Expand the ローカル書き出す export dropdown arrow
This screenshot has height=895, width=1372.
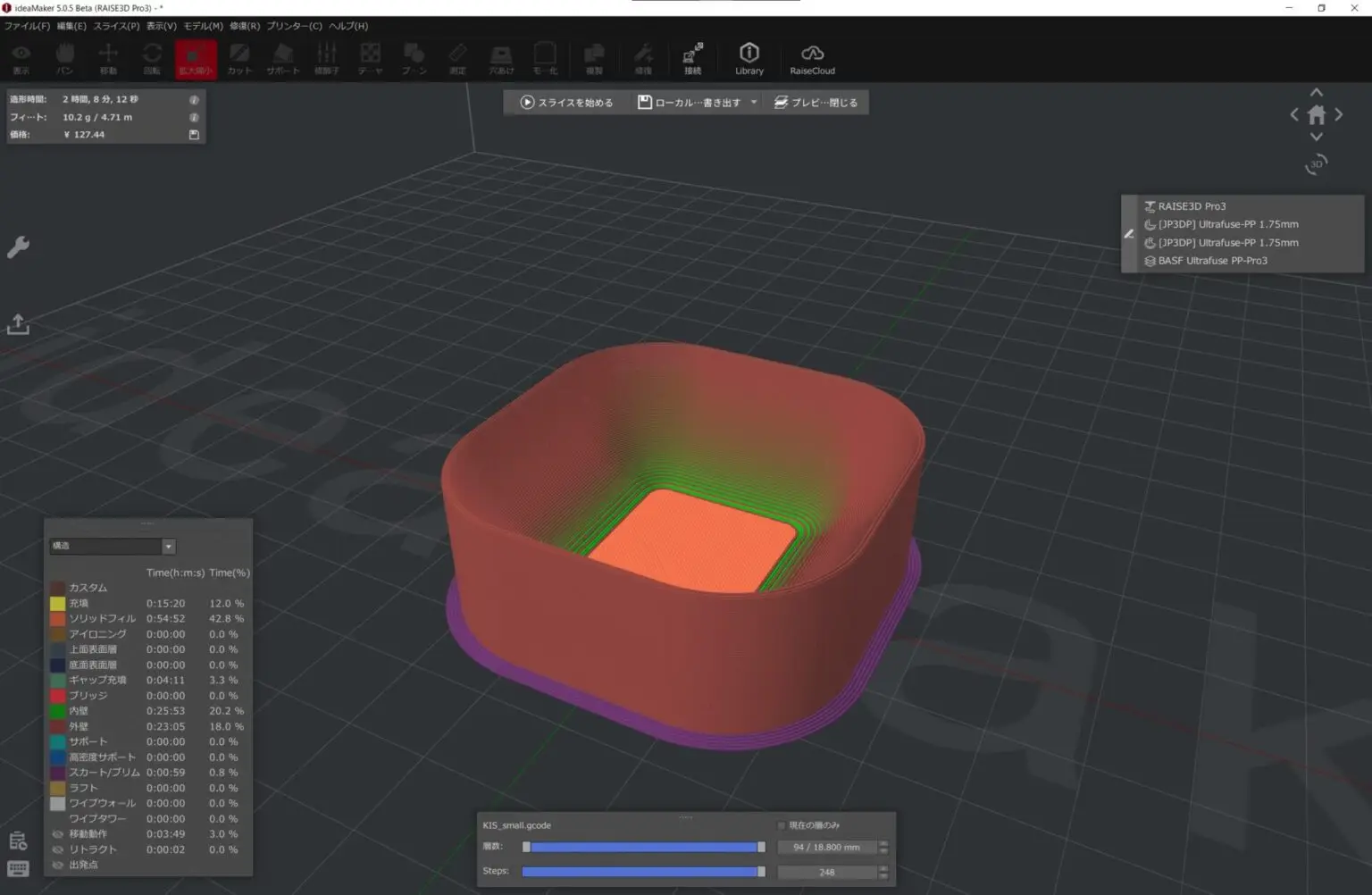(x=754, y=103)
